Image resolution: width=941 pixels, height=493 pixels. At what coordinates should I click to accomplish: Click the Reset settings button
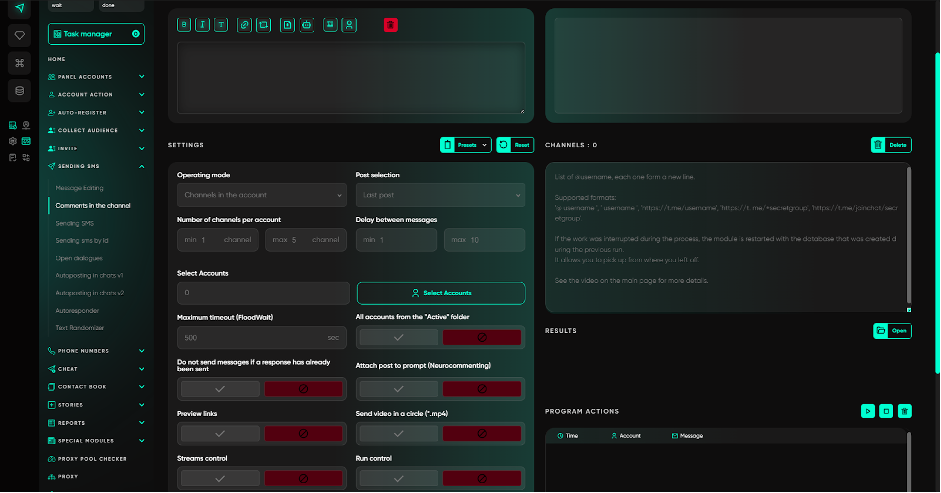pos(515,145)
